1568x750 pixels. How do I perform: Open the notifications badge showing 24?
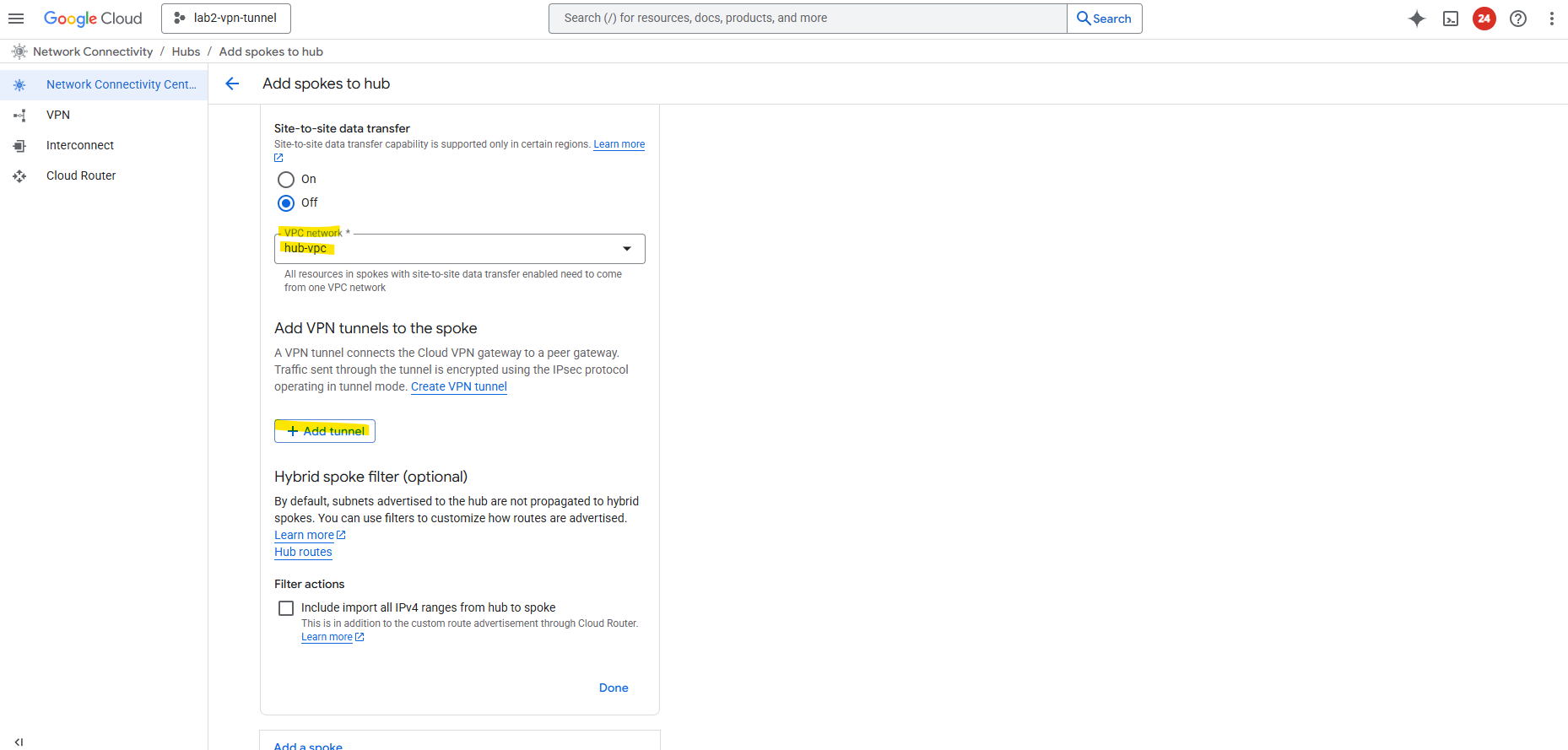[1484, 19]
